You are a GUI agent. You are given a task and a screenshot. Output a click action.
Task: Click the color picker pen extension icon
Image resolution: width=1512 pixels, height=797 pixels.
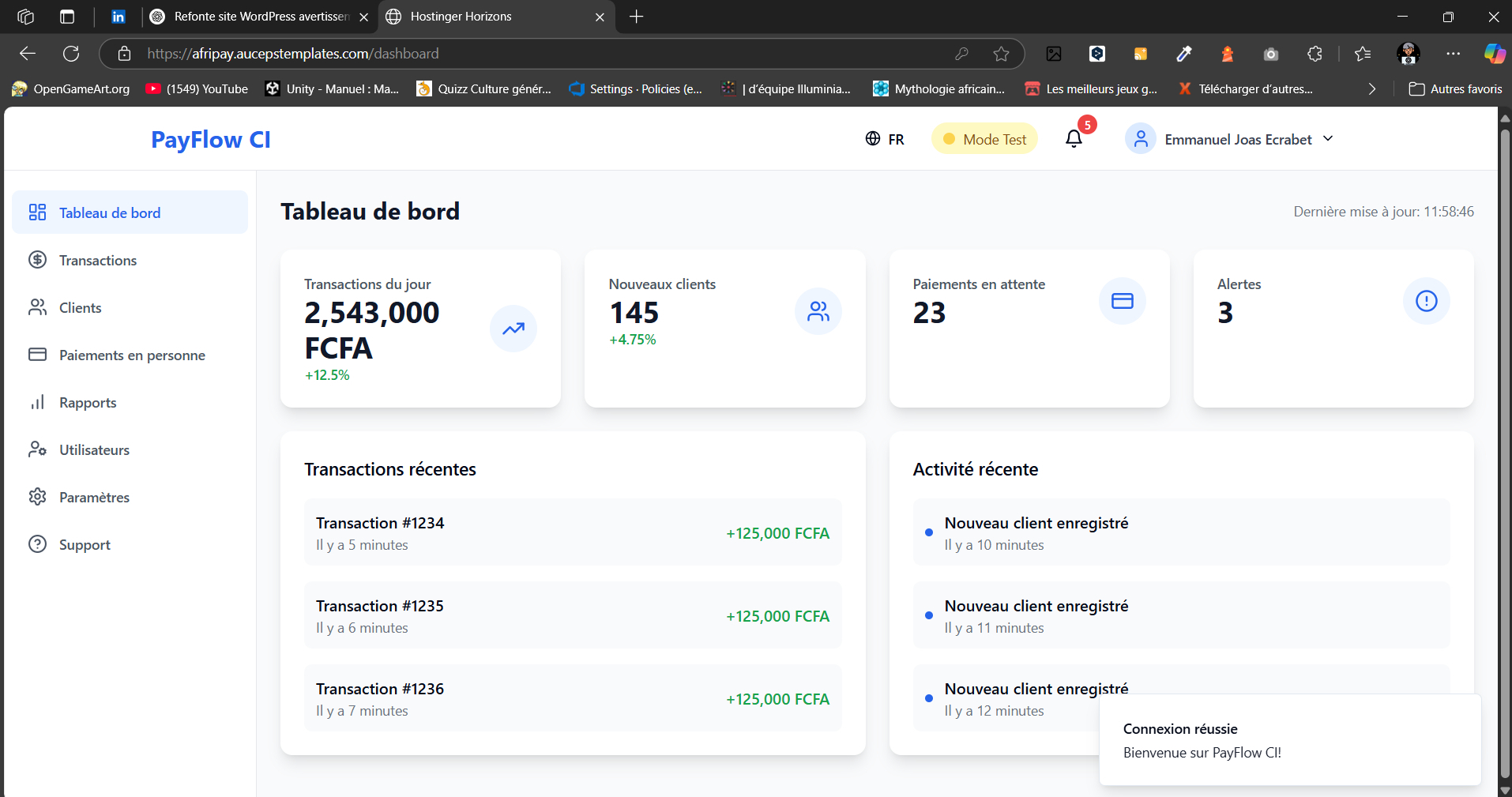1184,54
